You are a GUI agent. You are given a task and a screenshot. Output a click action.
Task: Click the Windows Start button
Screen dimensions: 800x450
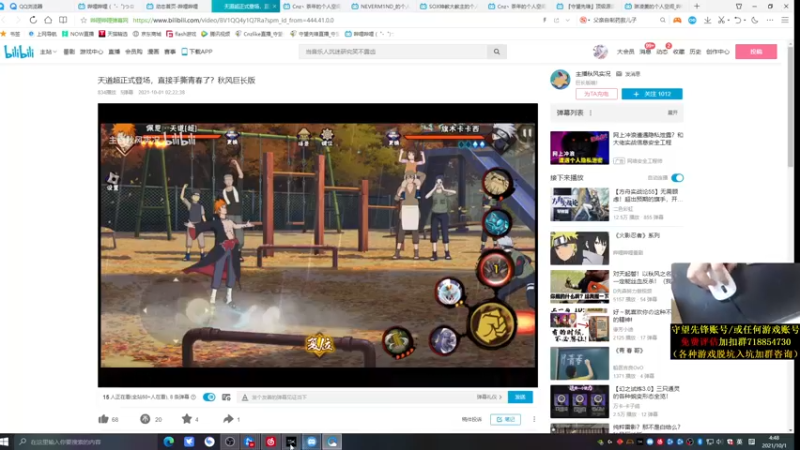pos(5,442)
